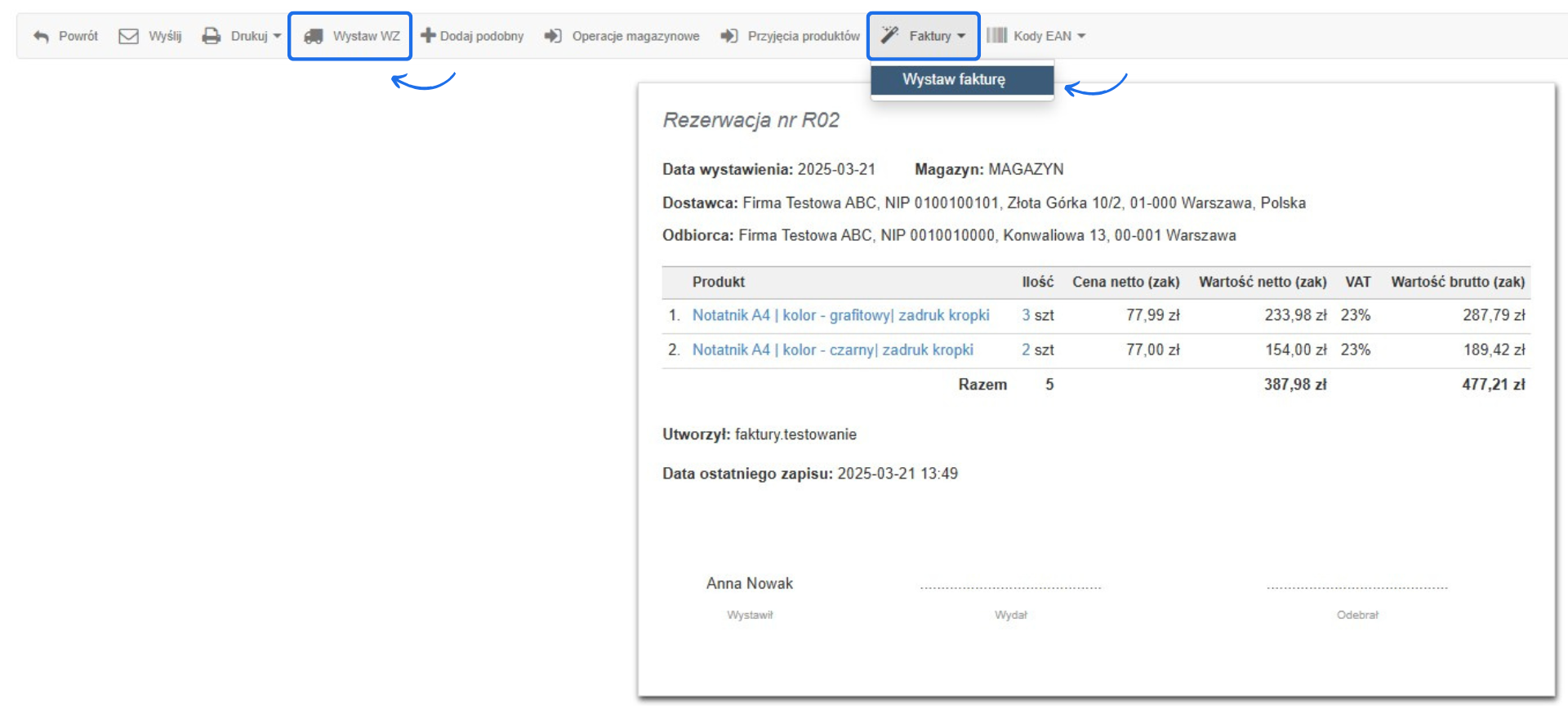Image resolution: width=1568 pixels, height=708 pixels.
Task: Click the envelope icon for Wyślij
Action: click(x=128, y=36)
